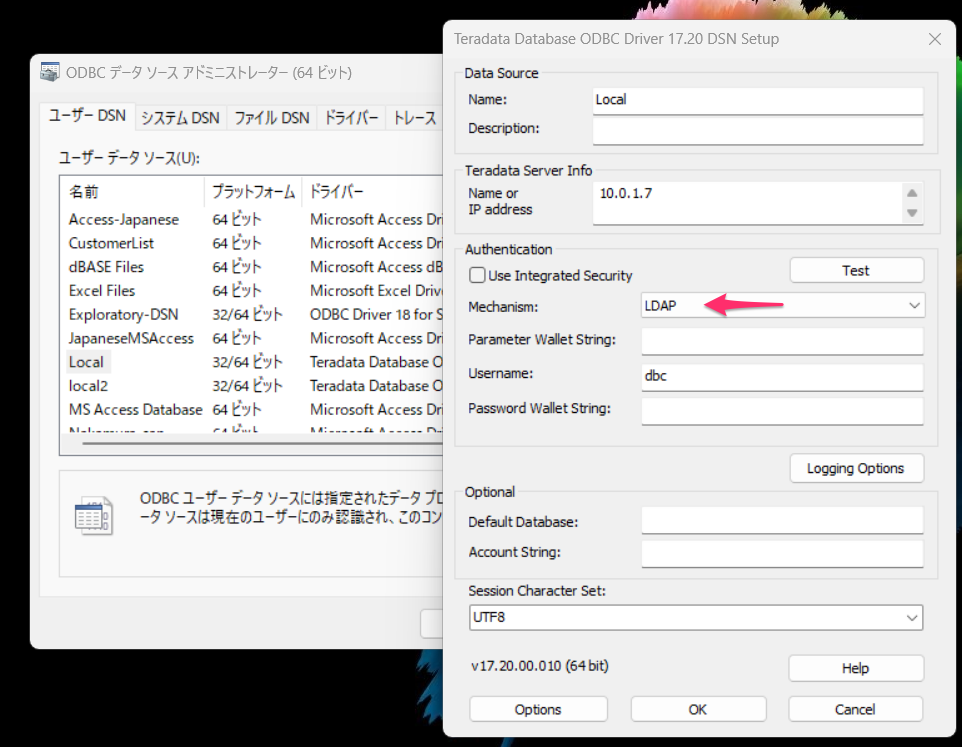Click the Description input field

tap(758, 130)
